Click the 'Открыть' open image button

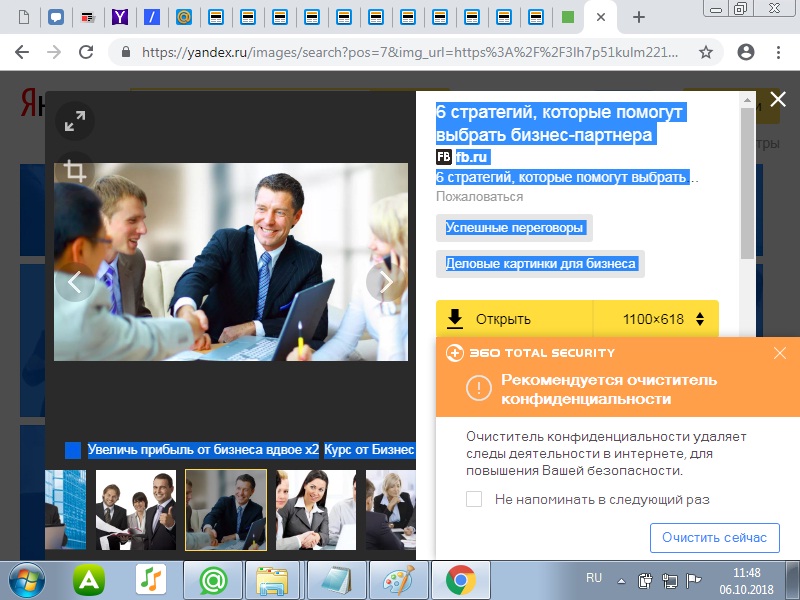pos(514,319)
